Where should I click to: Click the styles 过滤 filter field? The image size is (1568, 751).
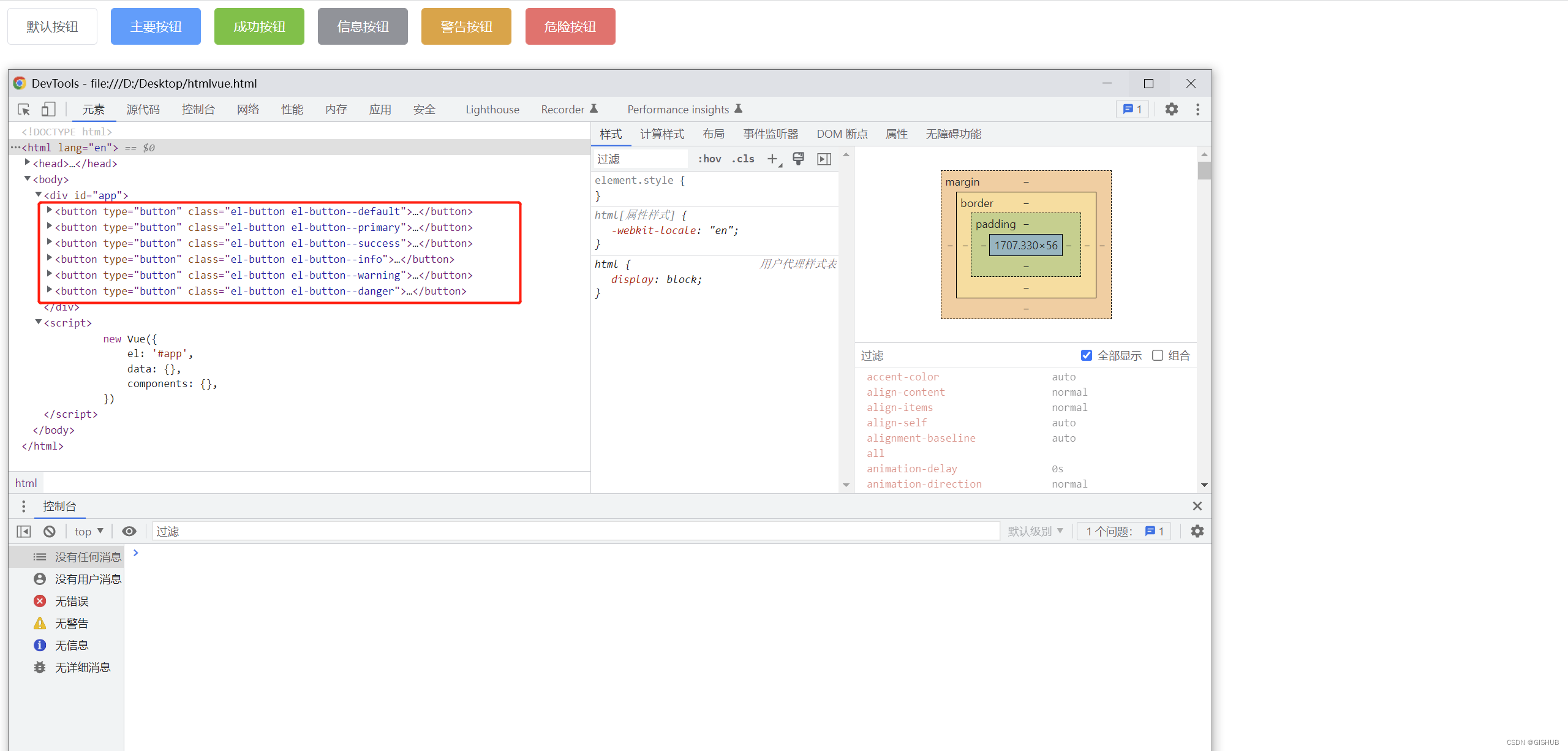point(641,159)
